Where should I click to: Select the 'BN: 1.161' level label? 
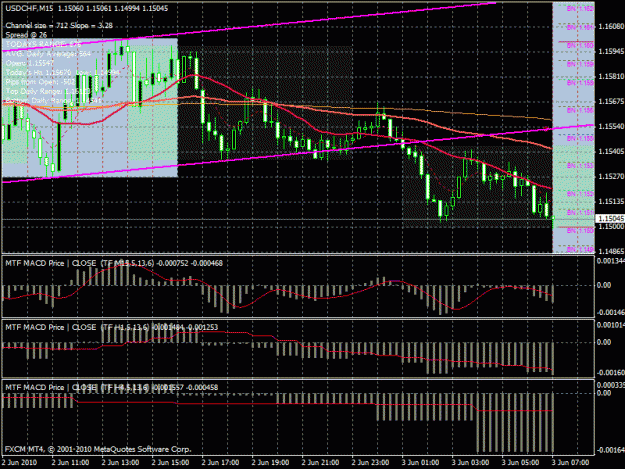(580, 27)
